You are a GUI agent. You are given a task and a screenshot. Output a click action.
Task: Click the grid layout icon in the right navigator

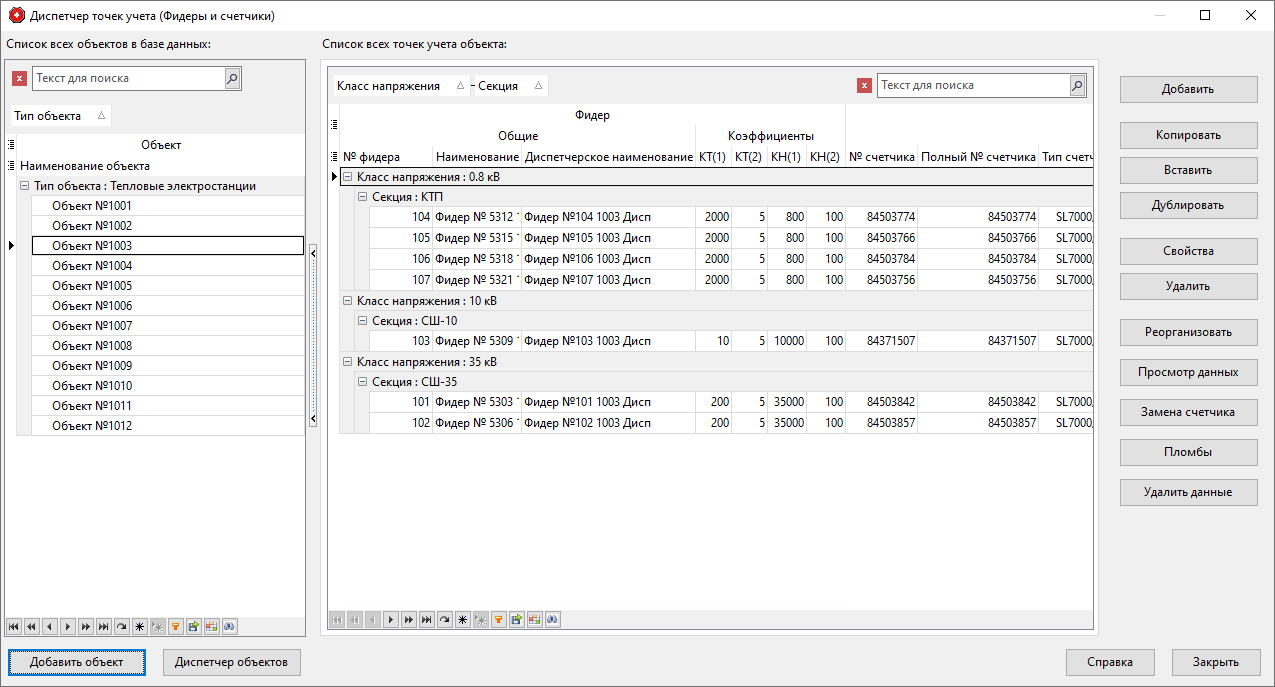coord(535,619)
